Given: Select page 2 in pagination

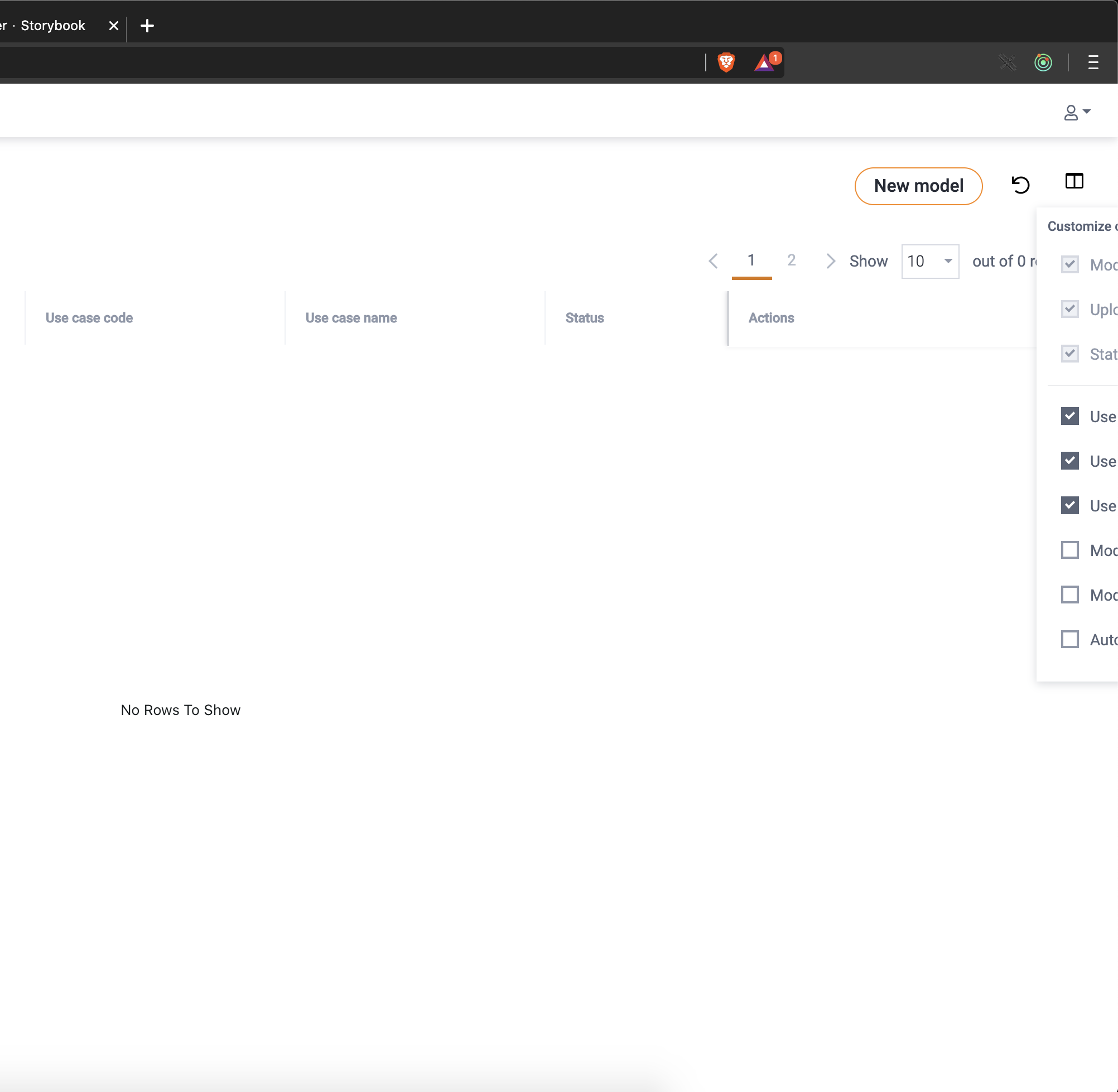Looking at the screenshot, I should coord(792,260).
